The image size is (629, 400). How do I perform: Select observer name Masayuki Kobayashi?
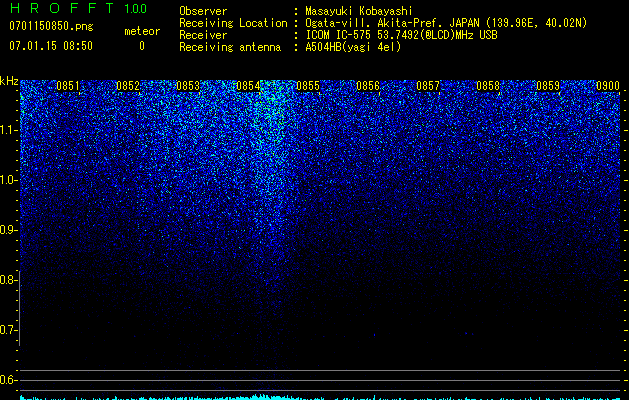(x=359, y=11)
